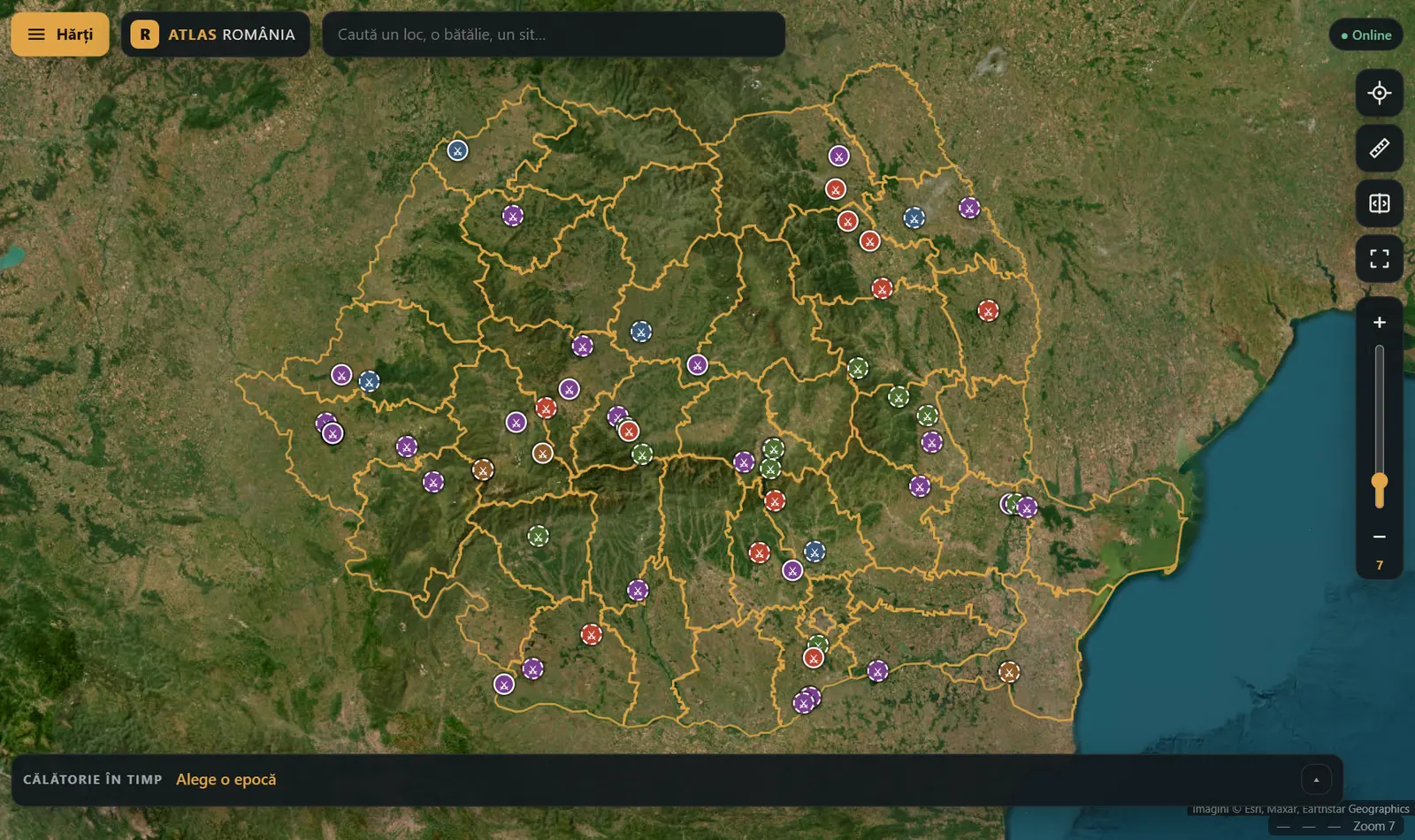Viewport: 1415px width, 840px height.
Task: Click the blue battle marker in central Transylvania
Action: (641, 332)
